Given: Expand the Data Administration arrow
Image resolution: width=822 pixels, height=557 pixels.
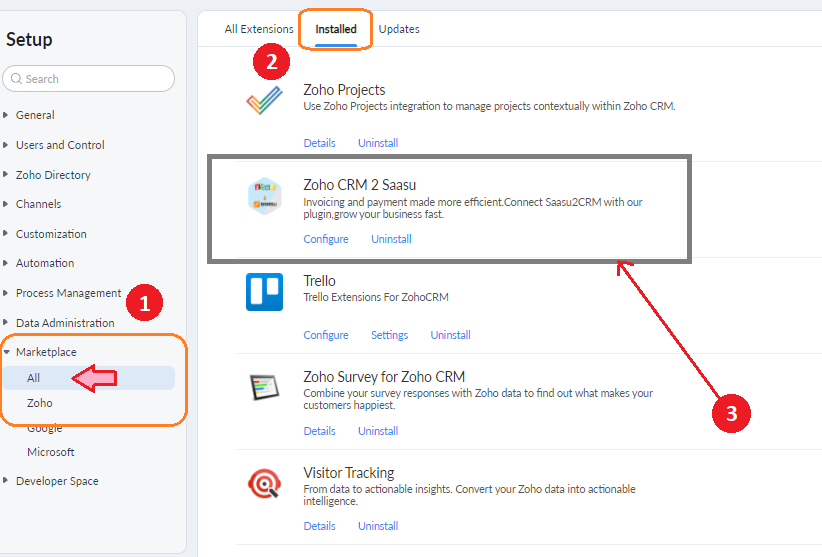Looking at the screenshot, I should click(x=6, y=323).
